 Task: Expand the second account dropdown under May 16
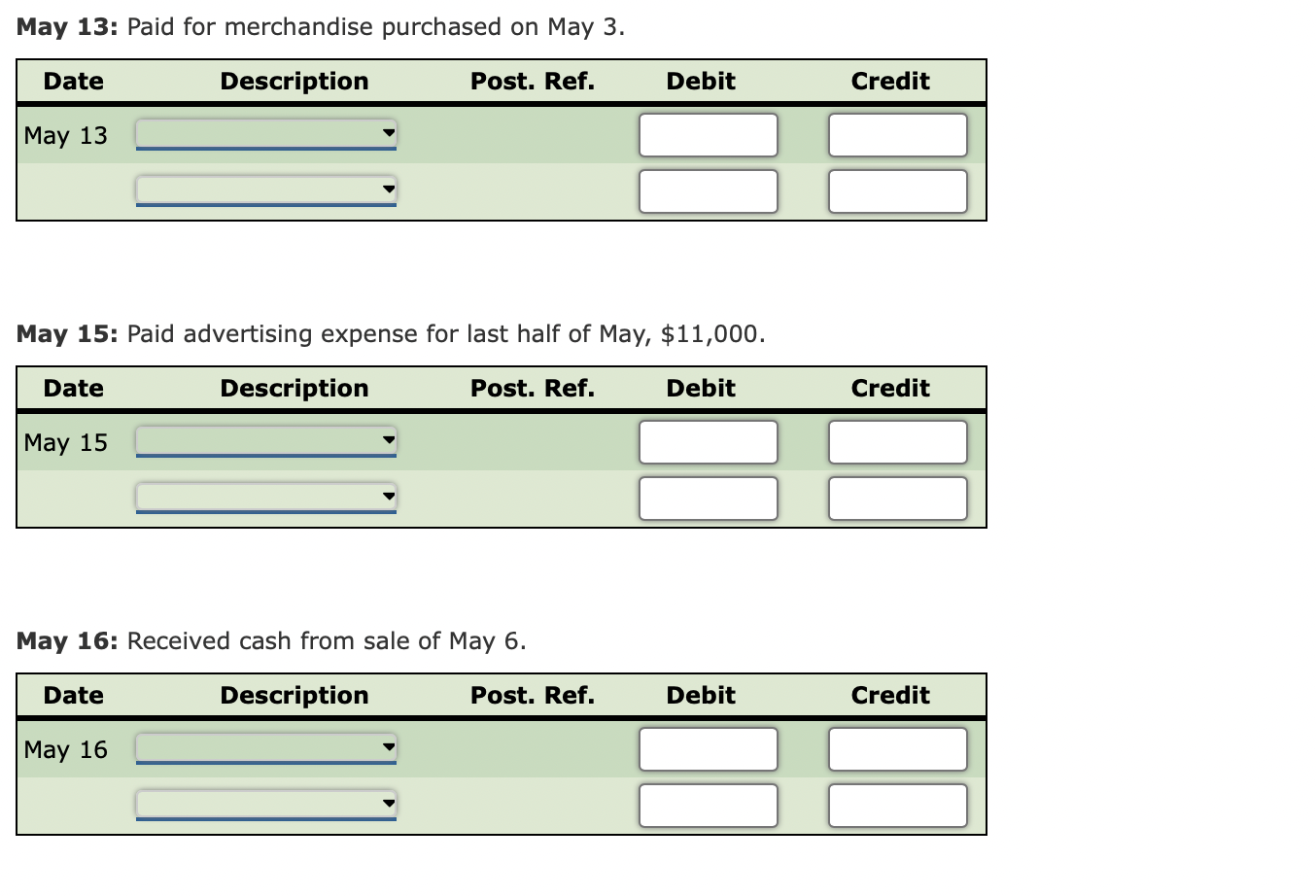tap(265, 804)
